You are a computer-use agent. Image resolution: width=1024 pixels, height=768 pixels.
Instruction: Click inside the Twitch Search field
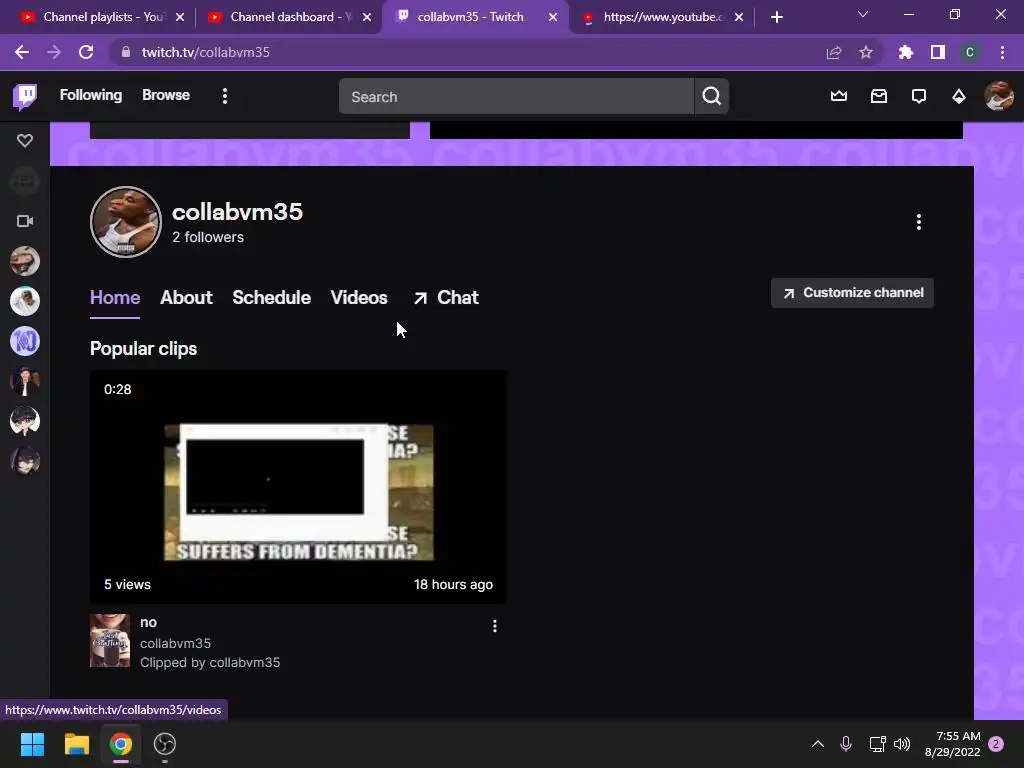pos(516,97)
